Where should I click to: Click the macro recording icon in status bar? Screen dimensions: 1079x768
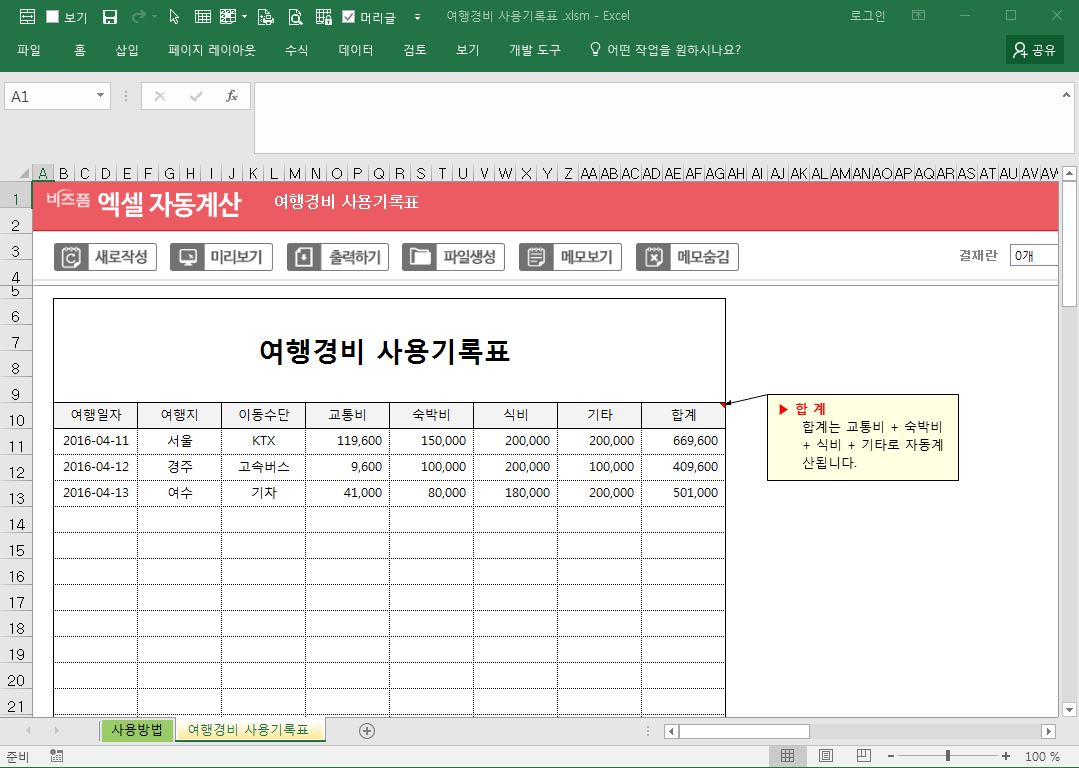(x=56, y=756)
